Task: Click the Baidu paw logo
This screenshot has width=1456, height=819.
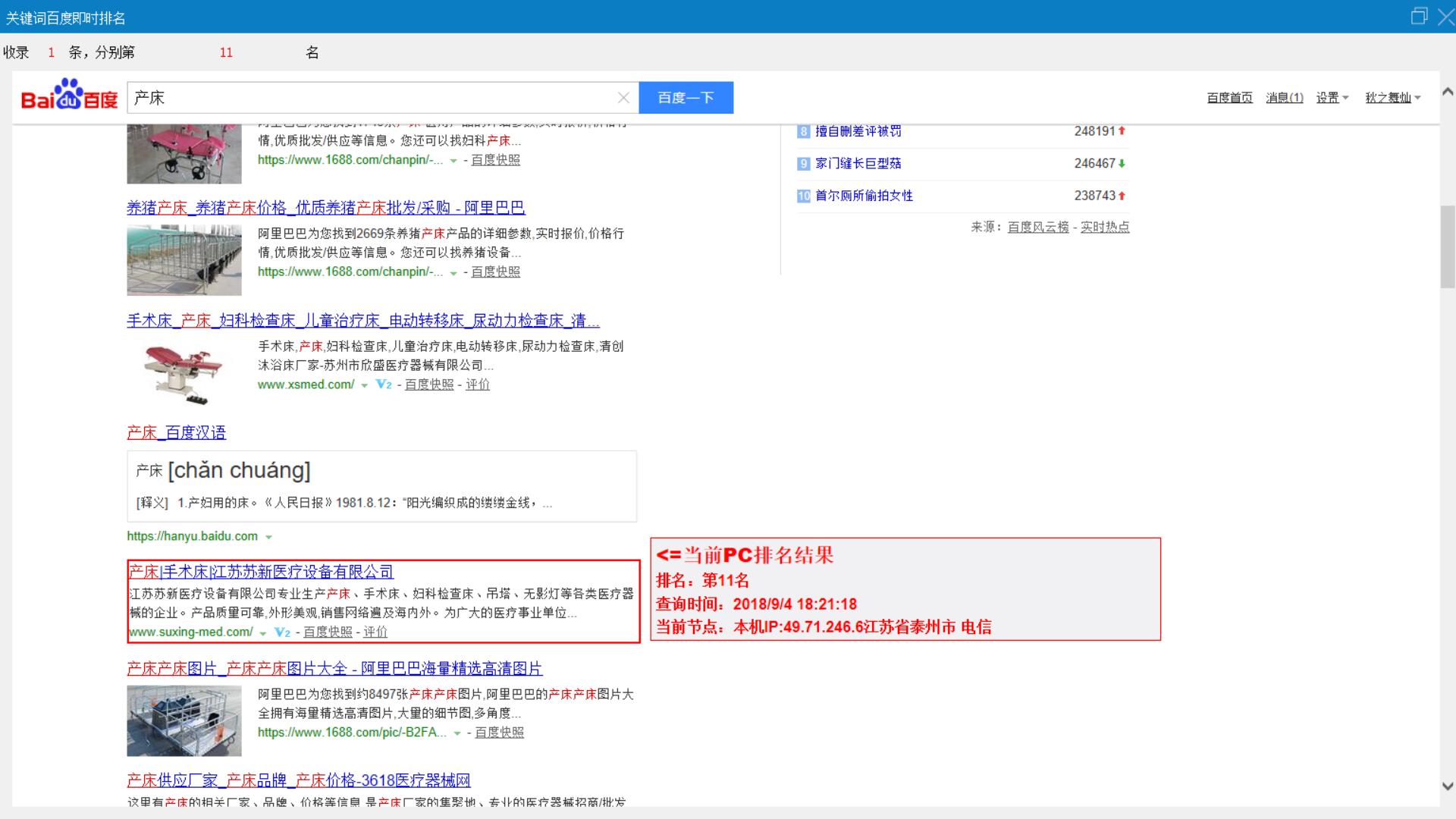Action: coord(69,96)
